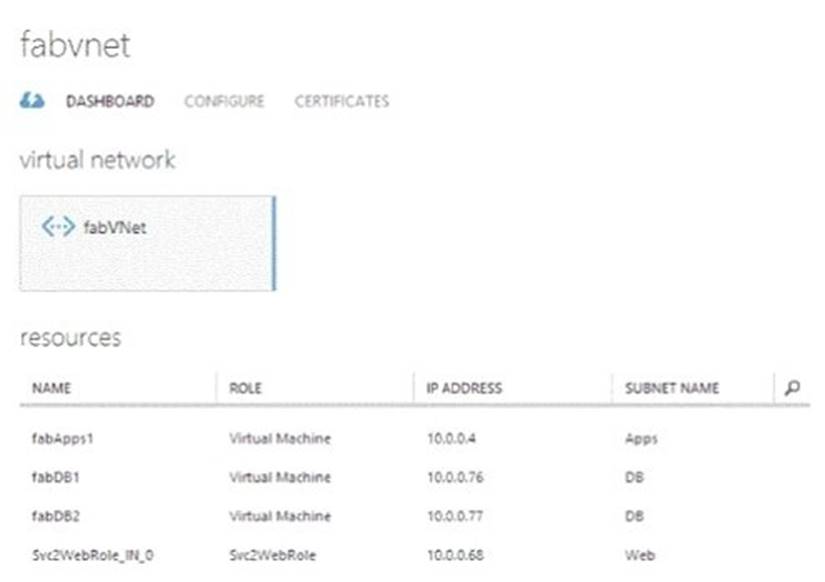Click the cloud quick start icon beside Dashboard
The image size is (825, 582).
pyautogui.click(x=32, y=101)
